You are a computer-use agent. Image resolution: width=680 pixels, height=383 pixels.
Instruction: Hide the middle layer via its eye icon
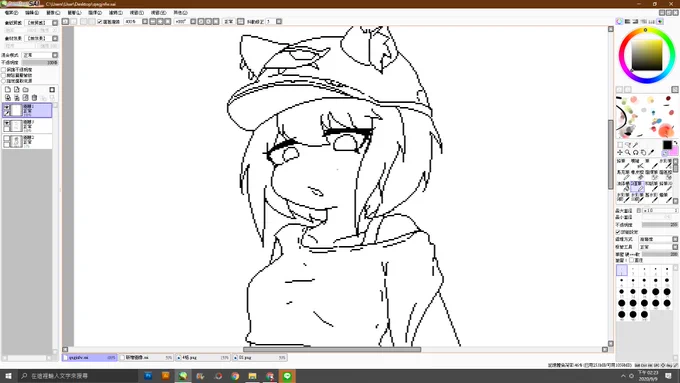point(7,123)
